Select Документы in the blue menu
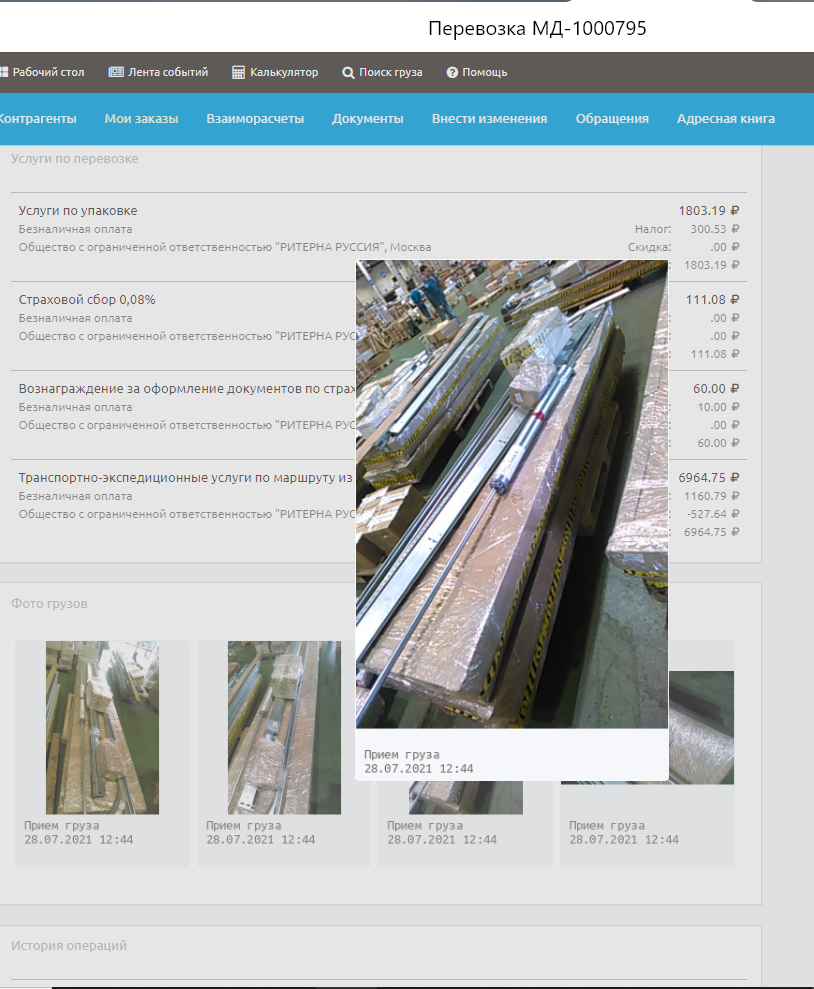 coord(368,118)
